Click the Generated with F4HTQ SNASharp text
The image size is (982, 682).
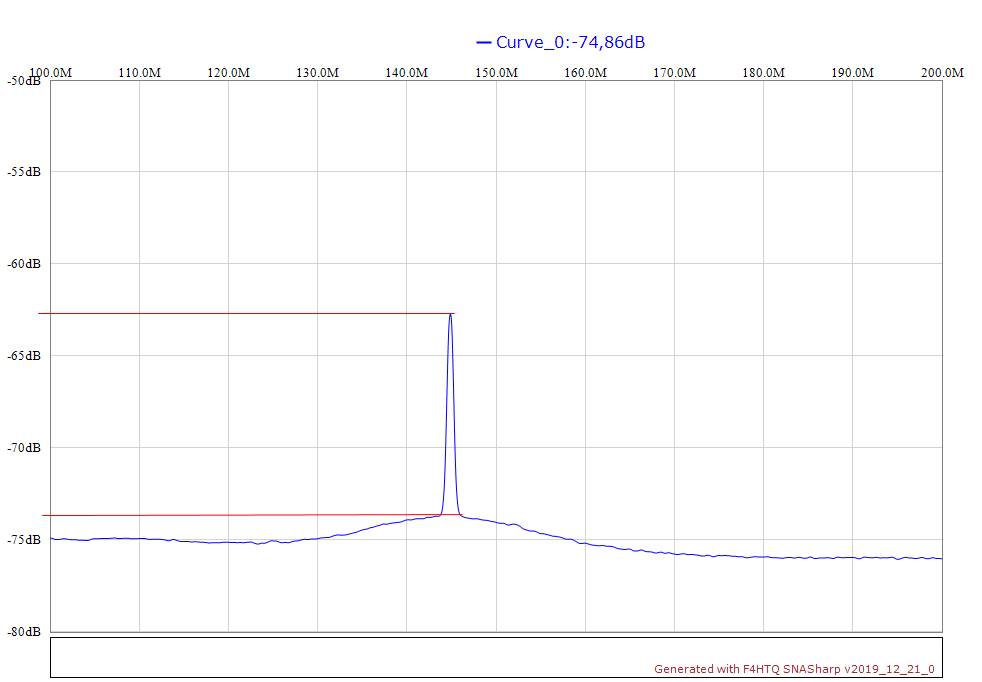point(795,669)
